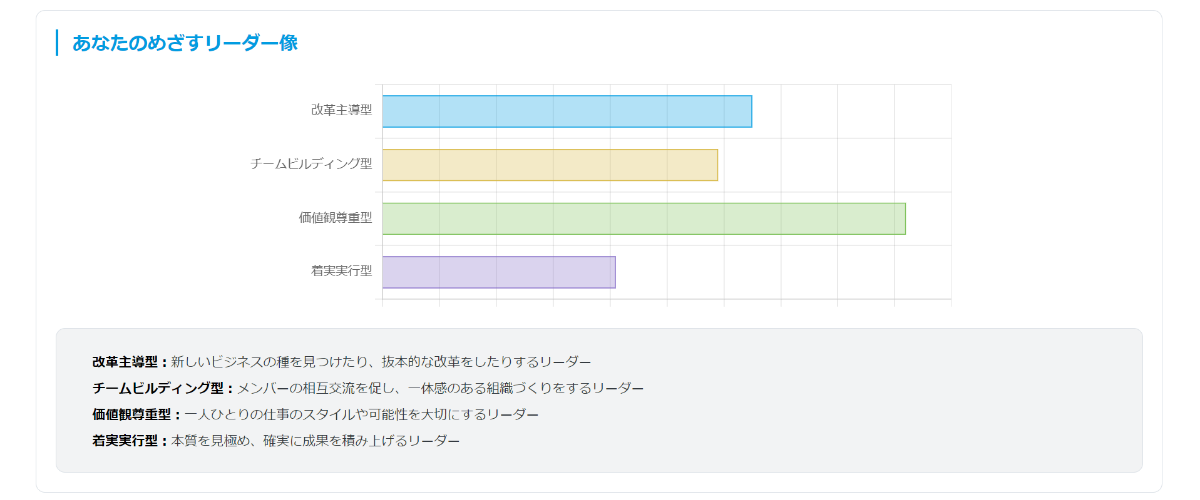This screenshot has height=500, width=1200.
Task: Click the purple 着実実行型 bar
Action: pos(498,272)
